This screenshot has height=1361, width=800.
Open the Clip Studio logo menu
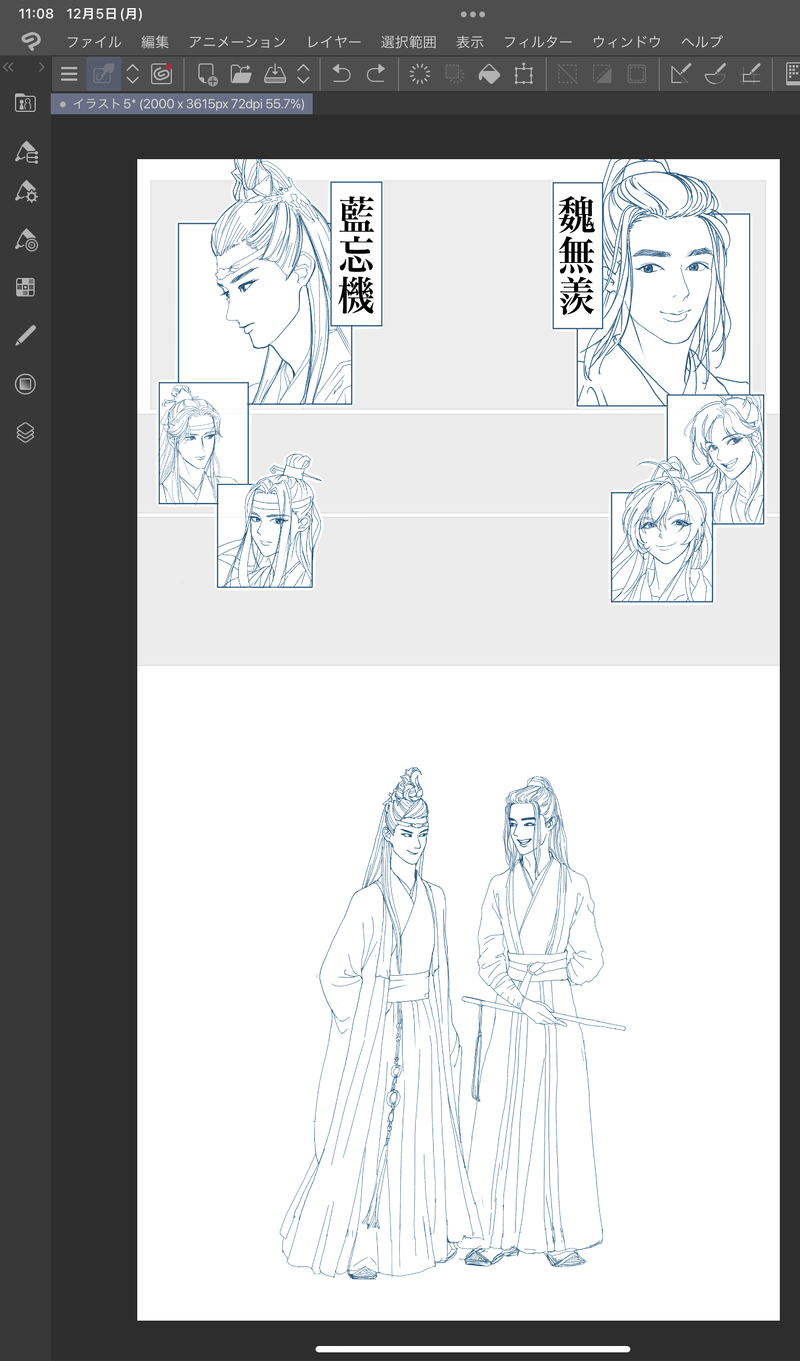(30, 43)
